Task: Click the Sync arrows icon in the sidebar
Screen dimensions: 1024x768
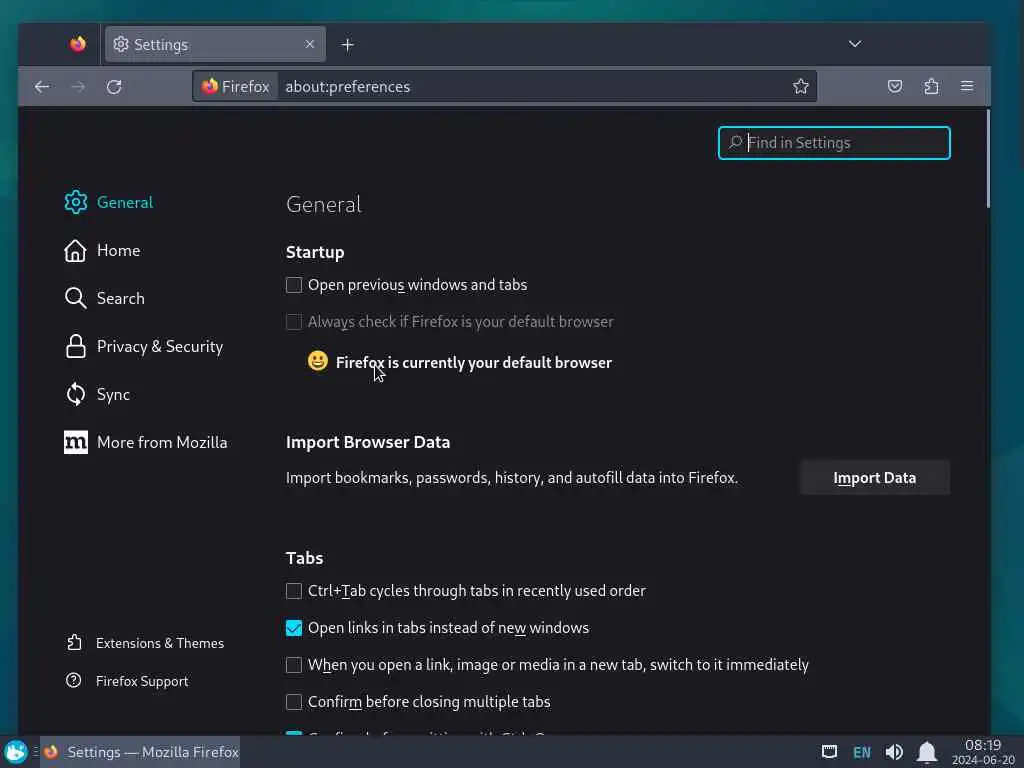Action: pyautogui.click(x=76, y=394)
